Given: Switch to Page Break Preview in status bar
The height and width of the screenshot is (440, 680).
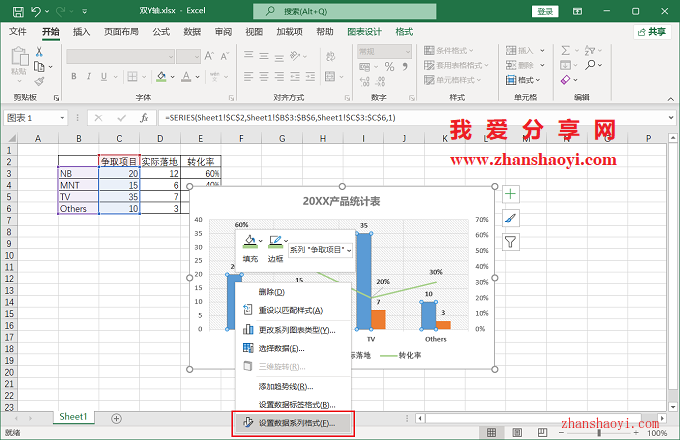Looking at the screenshot, I should [542, 432].
